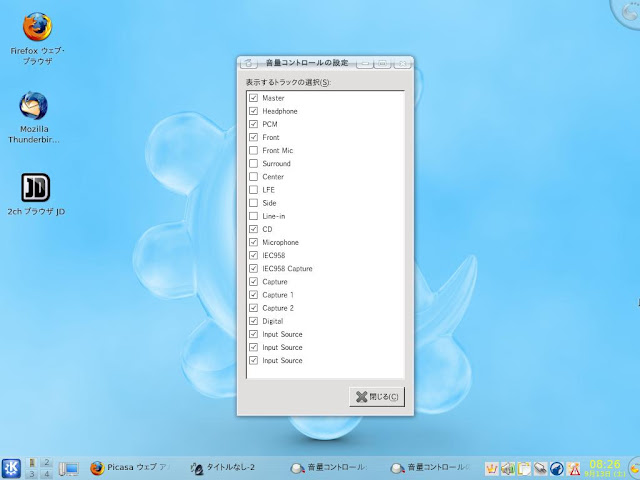The height and width of the screenshot is (480, 640).
Task: Uncheck the CD track checkbox
Action: (253, 229)
